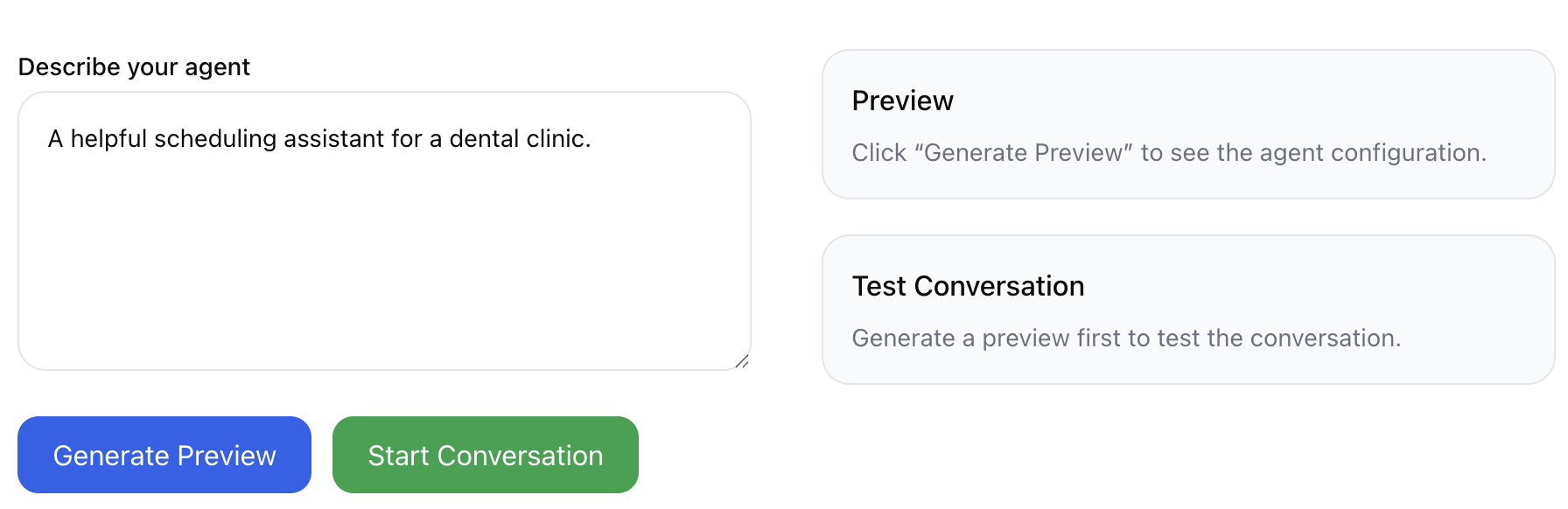The height and width of the screenshot is (509, 1568).
Task: Set cursor after "clinic." in the description
Action: click(x=592, y=139)
